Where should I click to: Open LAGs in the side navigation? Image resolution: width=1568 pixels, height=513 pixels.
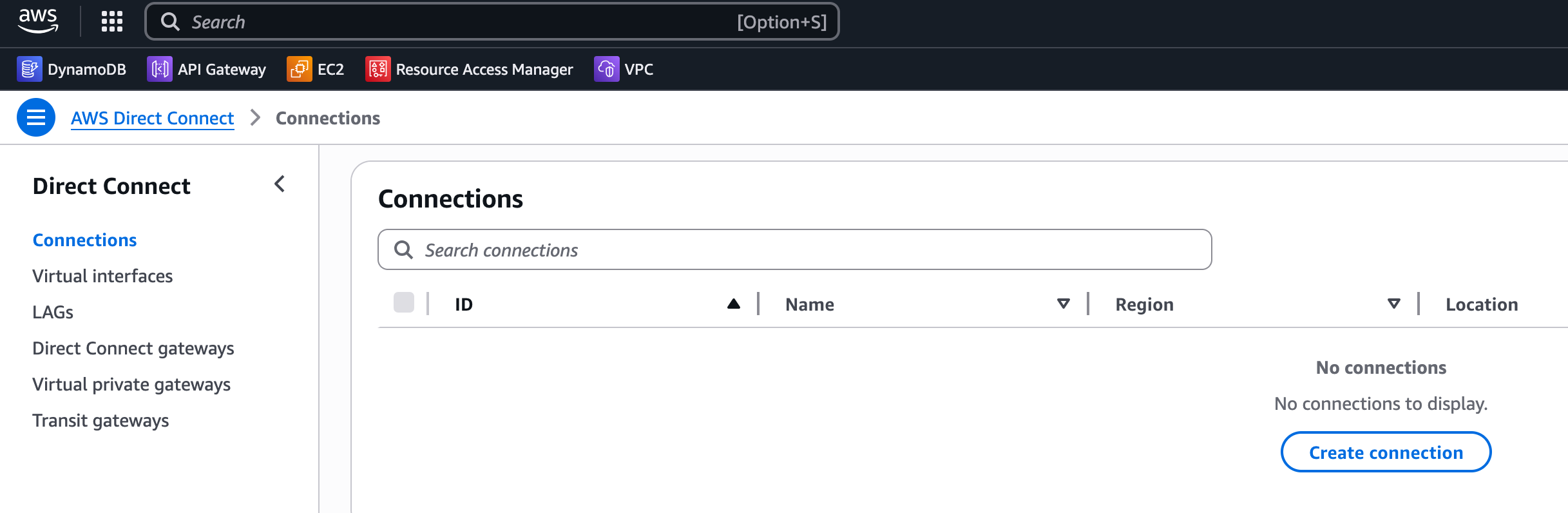click(53, 312)
